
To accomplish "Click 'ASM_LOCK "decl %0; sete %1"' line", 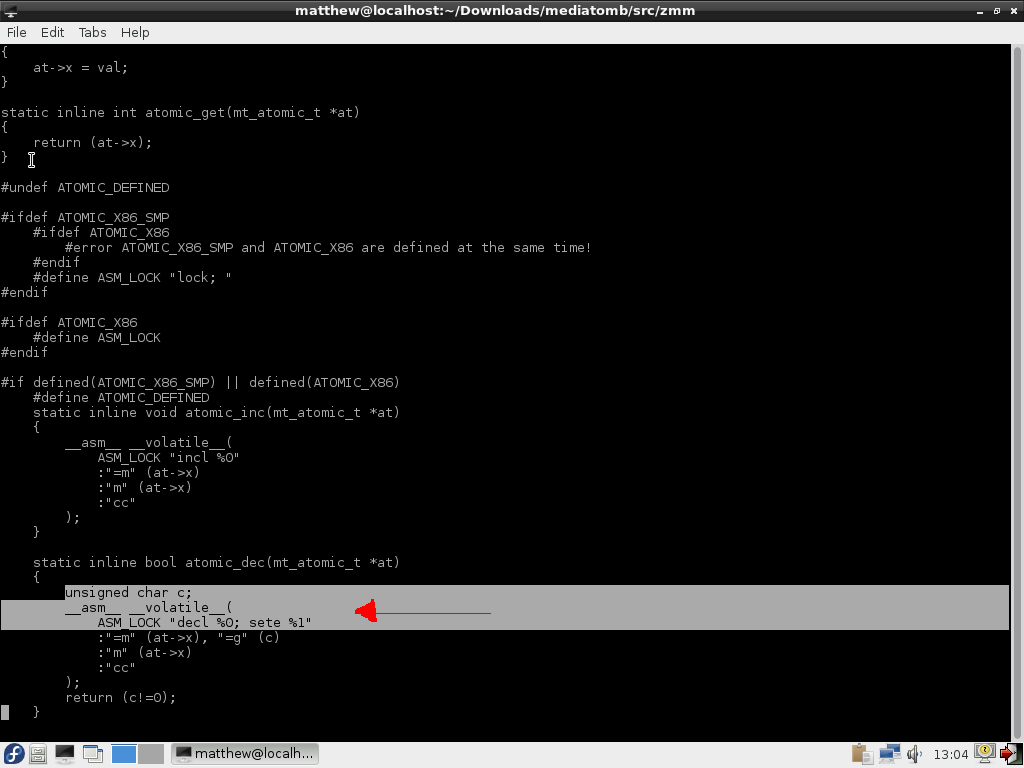I will (204, 622).
